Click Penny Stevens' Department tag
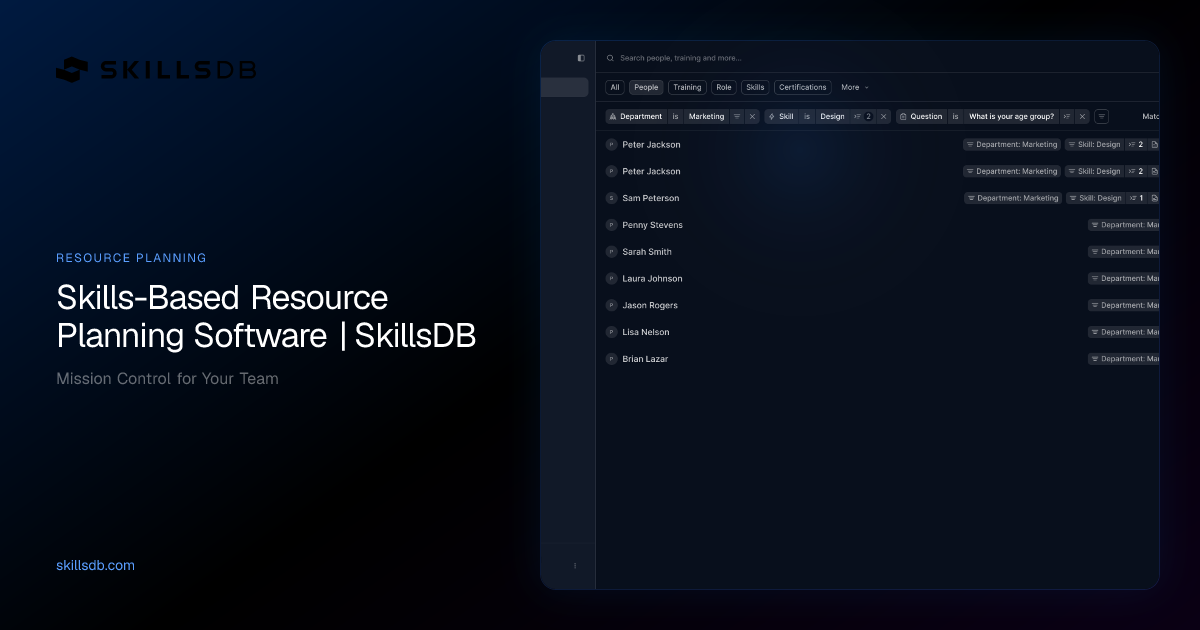Viewport: 1200px width, 630px height. click(x=1124, y=225)
